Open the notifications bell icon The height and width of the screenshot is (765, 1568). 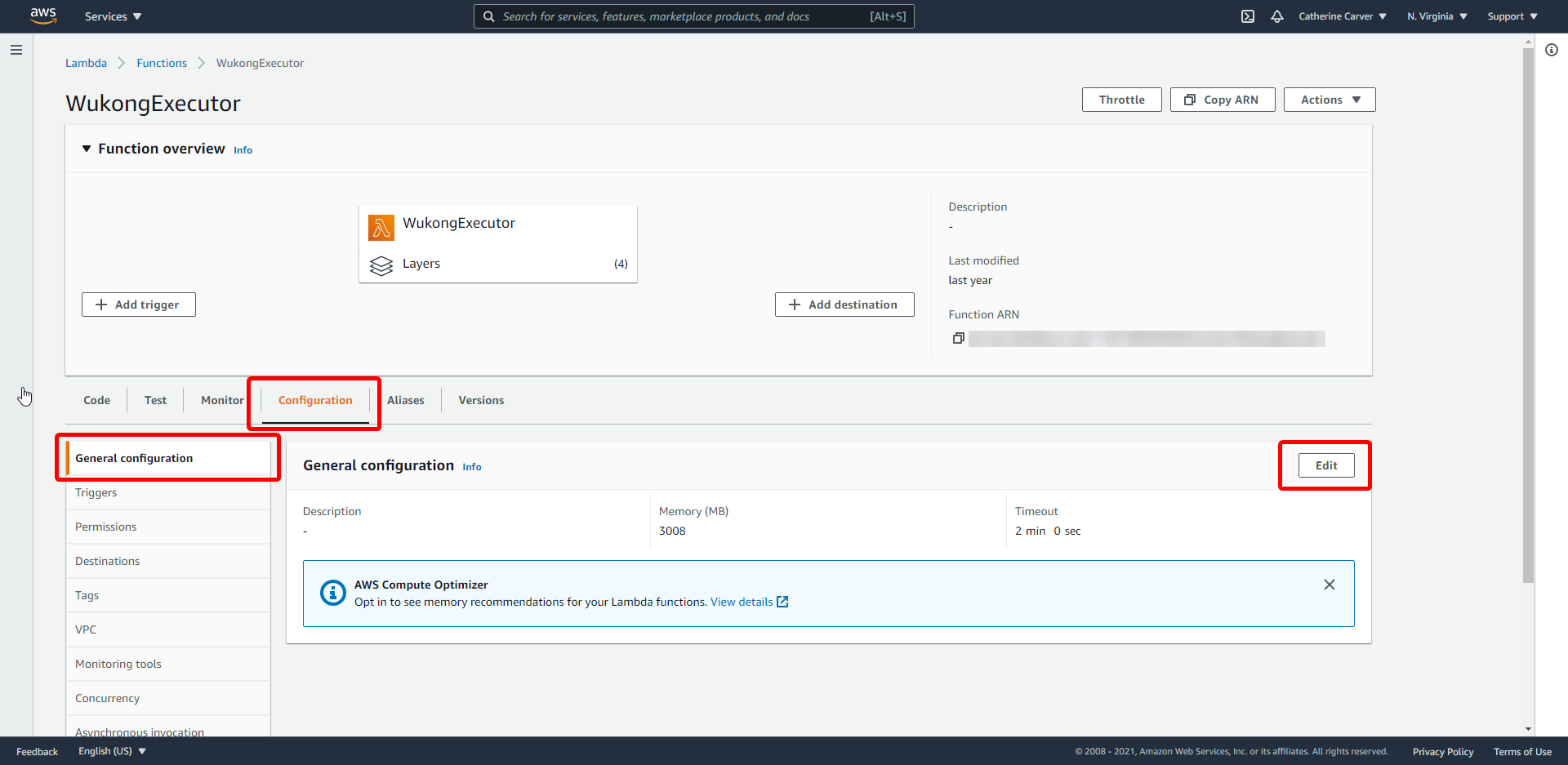tap(1277, 16)
